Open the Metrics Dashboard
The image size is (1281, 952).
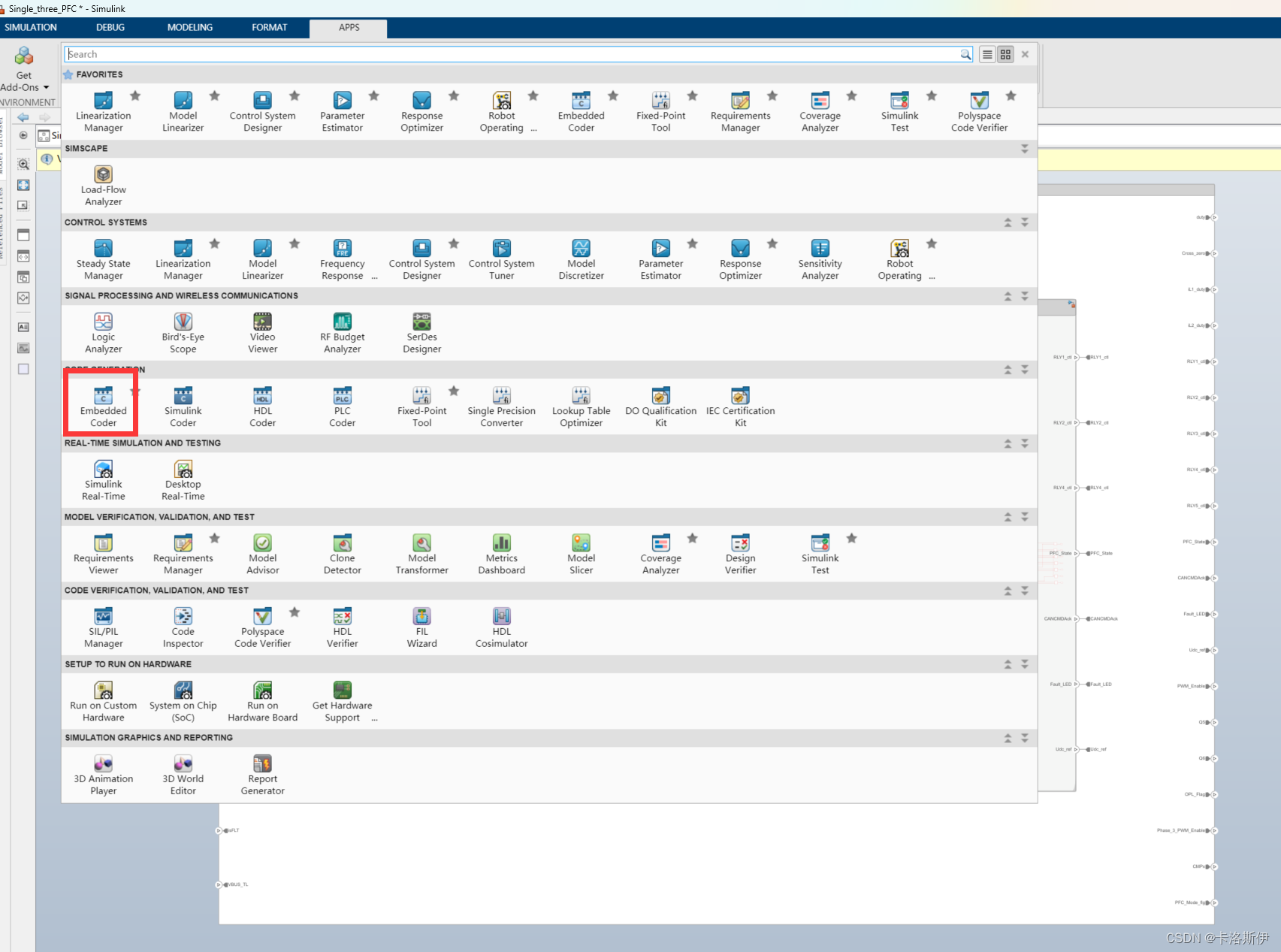[501, 554]
